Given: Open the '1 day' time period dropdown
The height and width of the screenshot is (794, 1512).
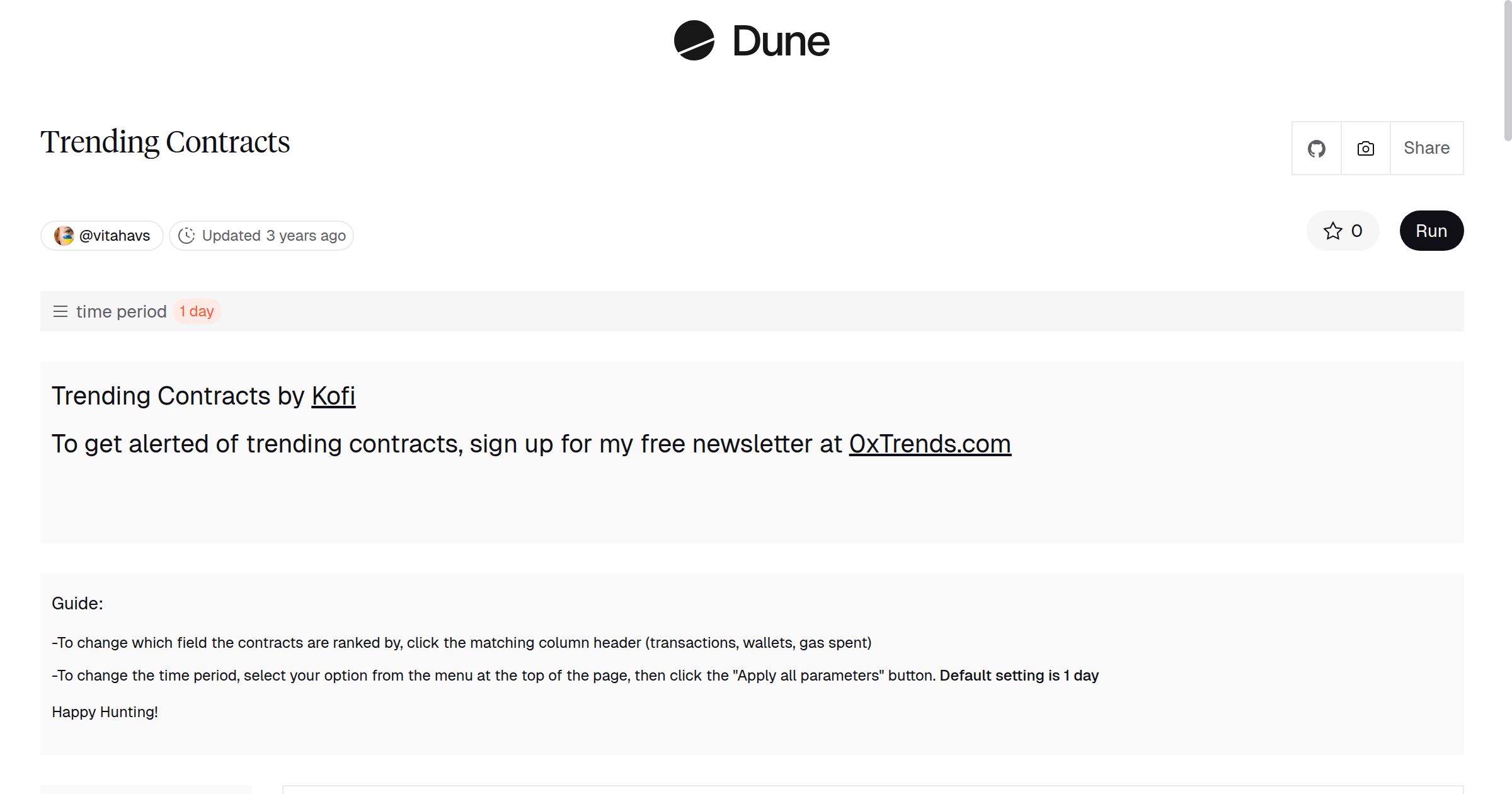Looking at the screenshot, I should [197, 311].
